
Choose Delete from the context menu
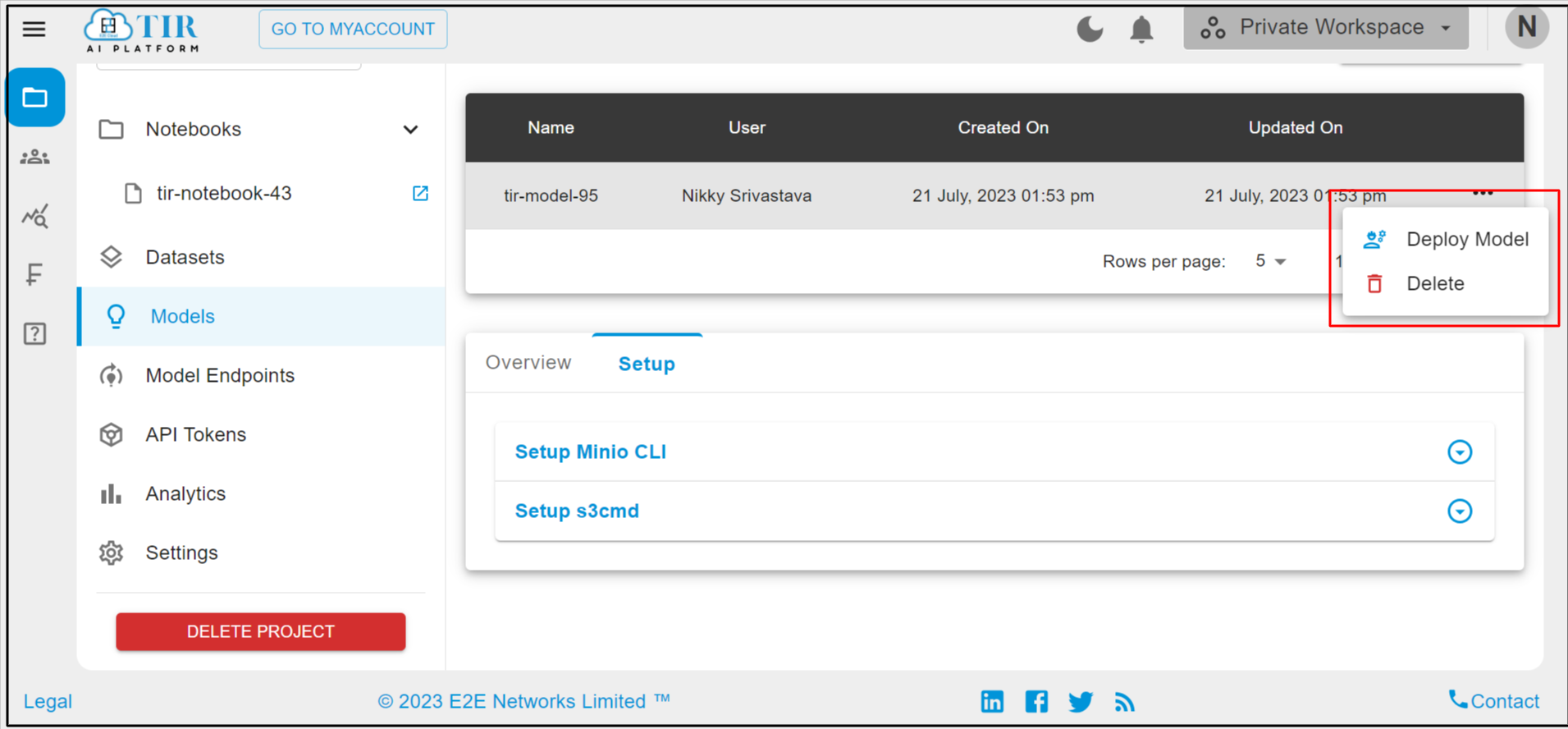[1446, 283]
